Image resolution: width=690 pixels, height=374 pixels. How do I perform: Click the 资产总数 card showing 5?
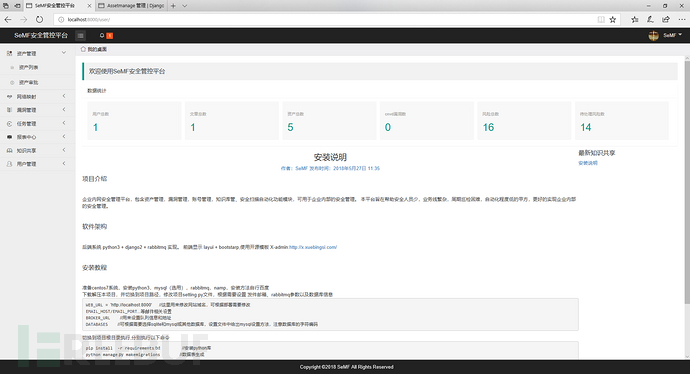coord(329,121)
